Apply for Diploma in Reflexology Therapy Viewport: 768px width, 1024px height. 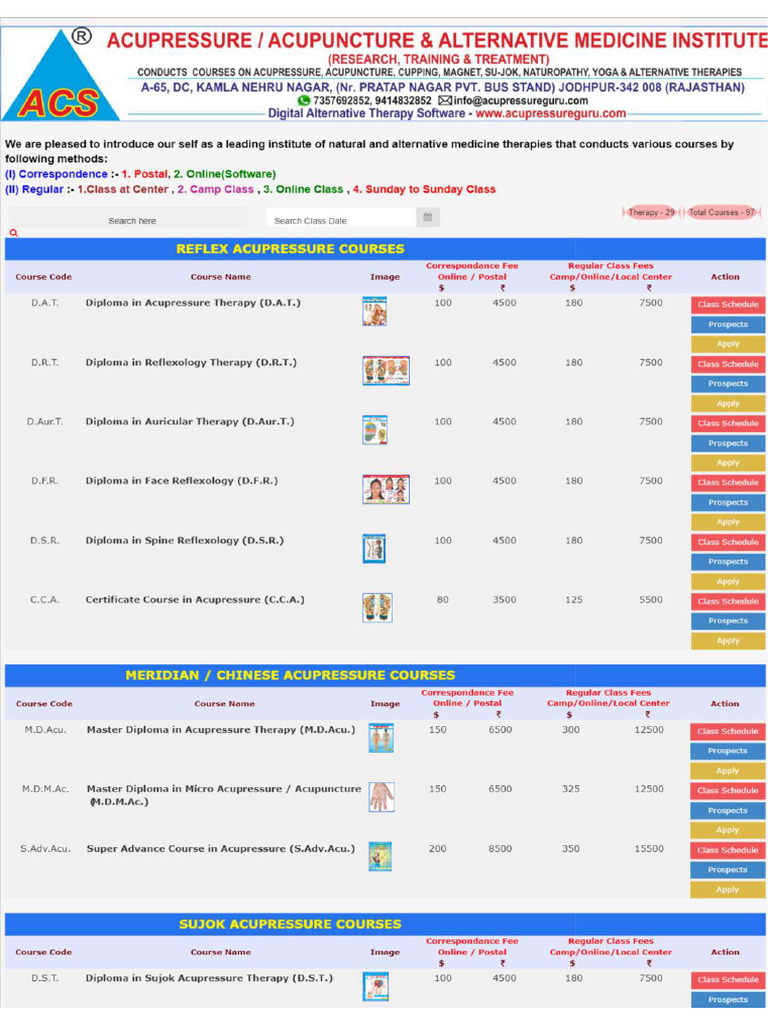(728, 404)
